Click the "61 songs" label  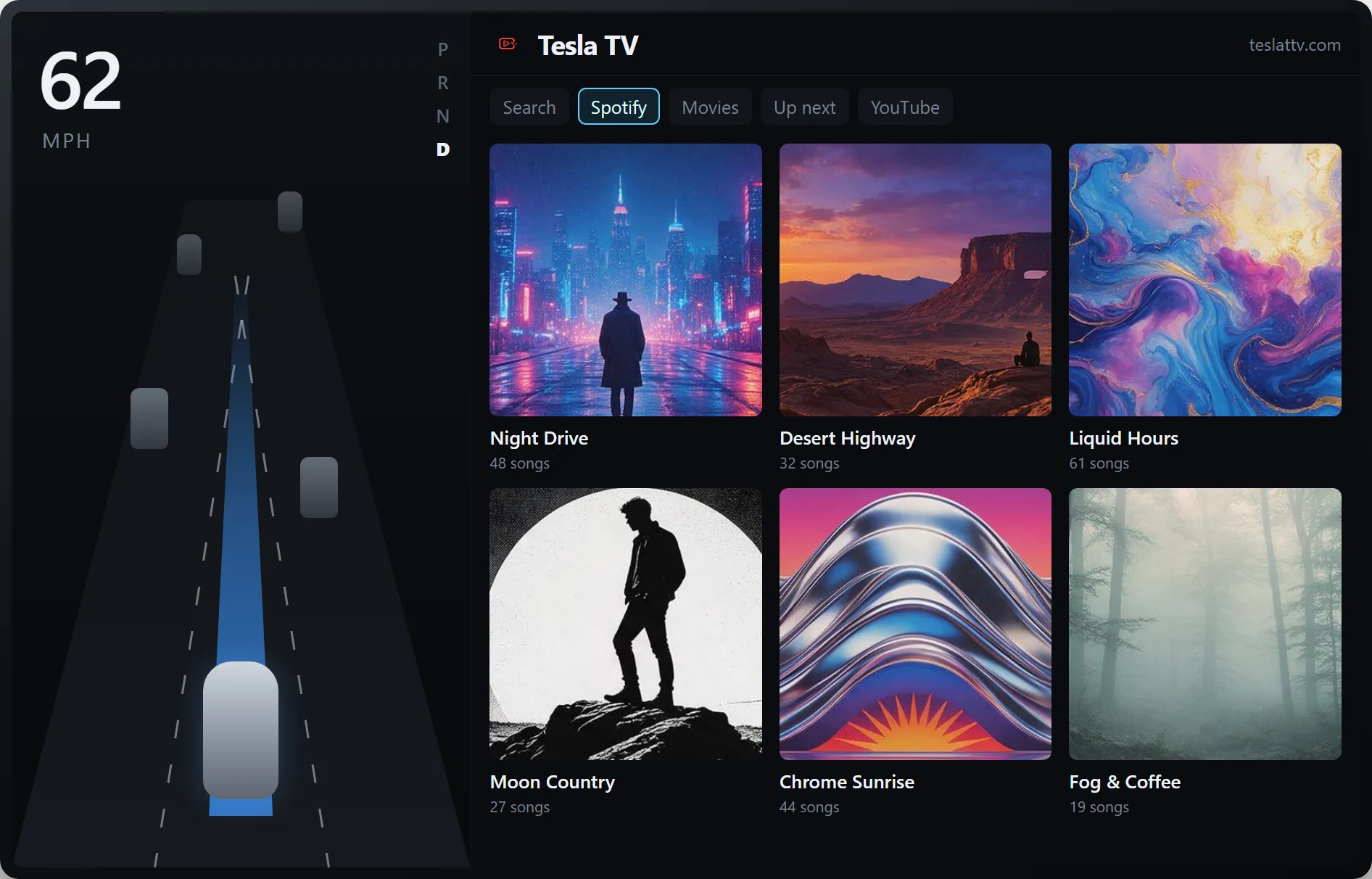point(1099,463)
